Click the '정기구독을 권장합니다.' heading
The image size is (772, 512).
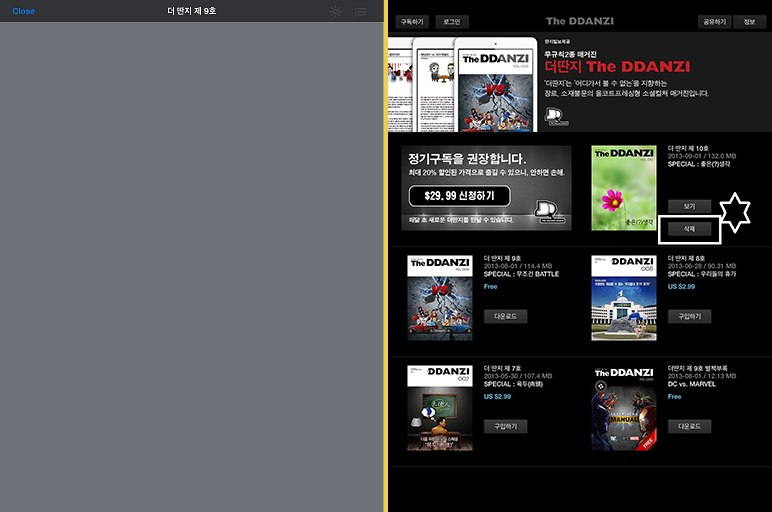[x=467, y=159]
